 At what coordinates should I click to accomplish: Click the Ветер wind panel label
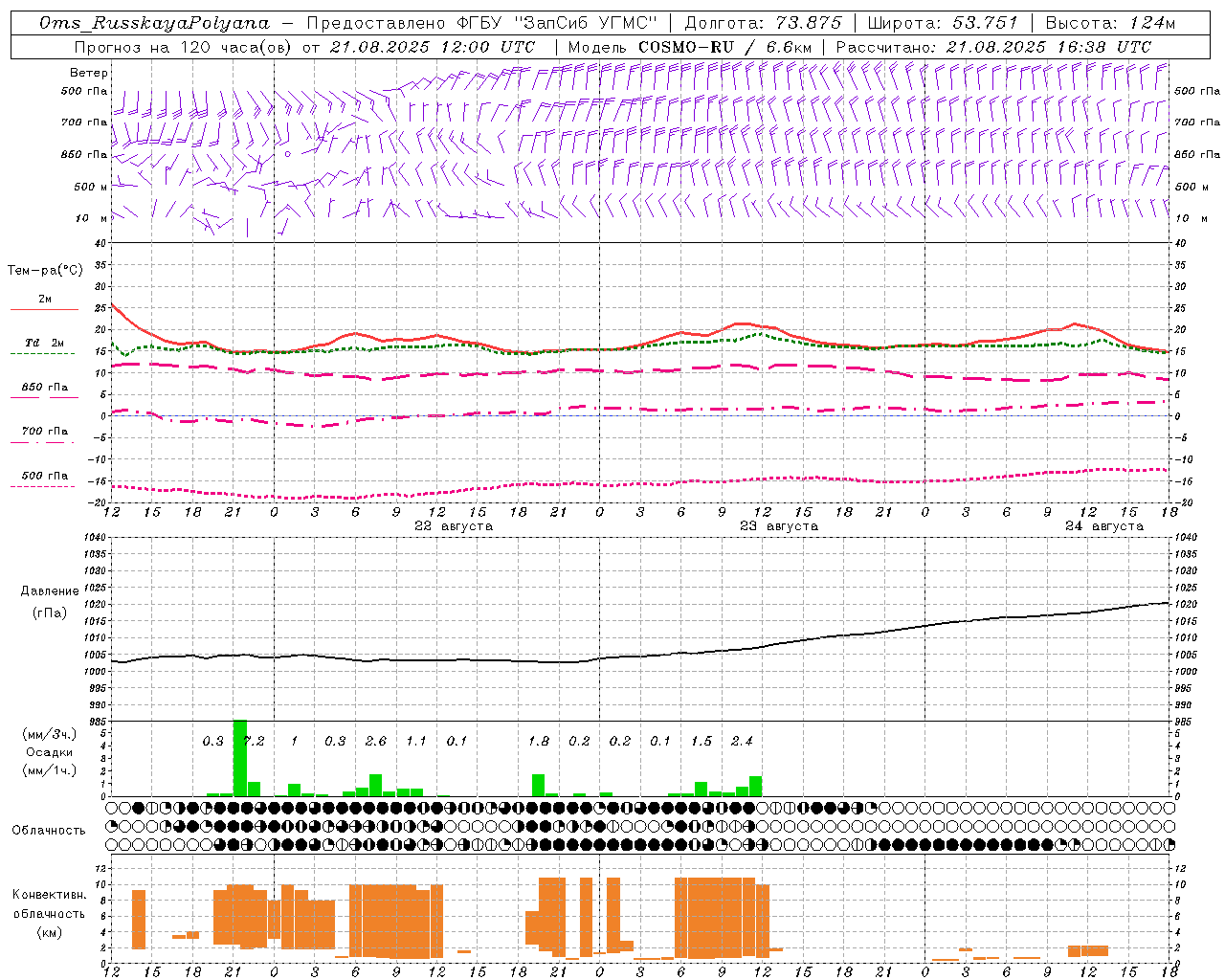click(x=89, y=73)
